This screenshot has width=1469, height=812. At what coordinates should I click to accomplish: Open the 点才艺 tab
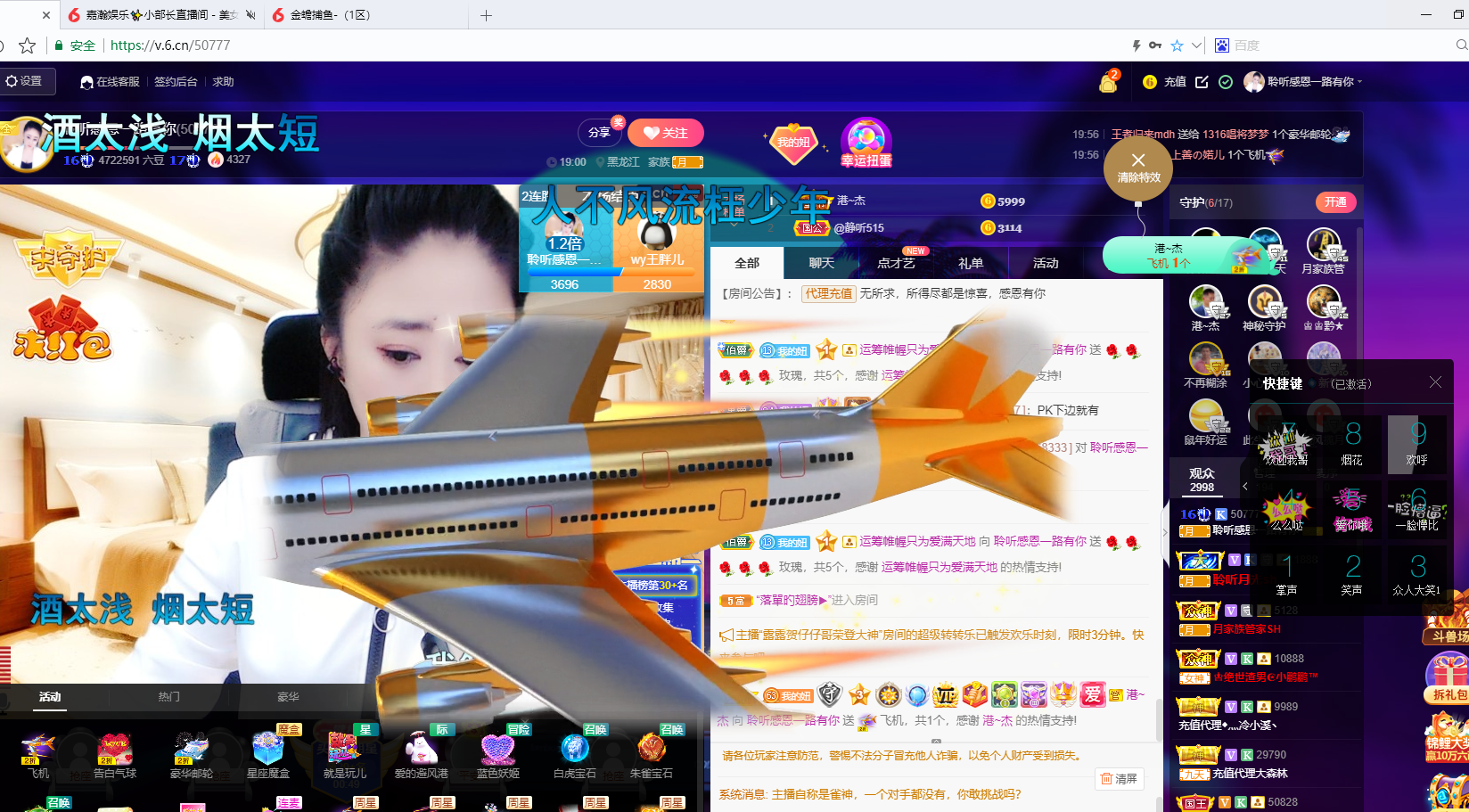[x=896, y=263]
